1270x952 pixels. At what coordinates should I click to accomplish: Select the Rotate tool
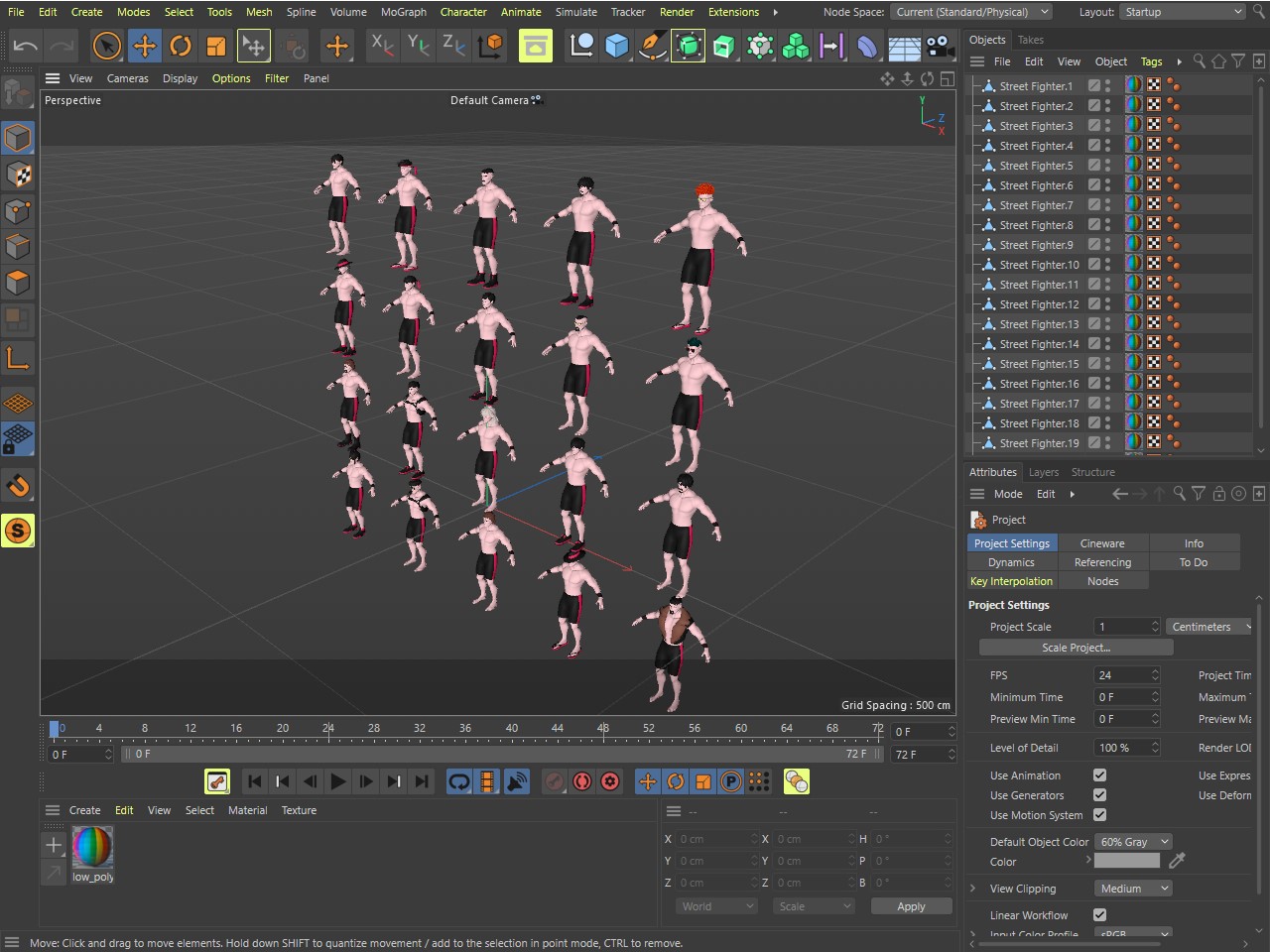(x=180, y=46)
